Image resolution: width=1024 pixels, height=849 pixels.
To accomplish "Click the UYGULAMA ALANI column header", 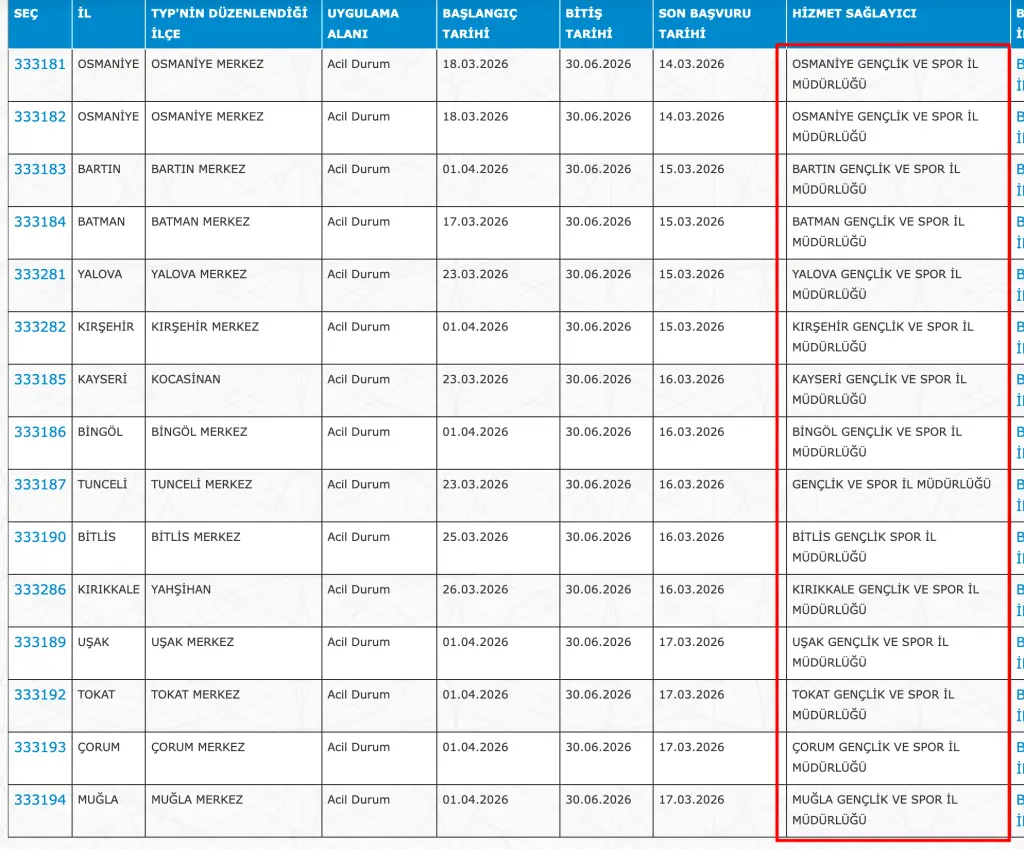I will coord(363,23).
